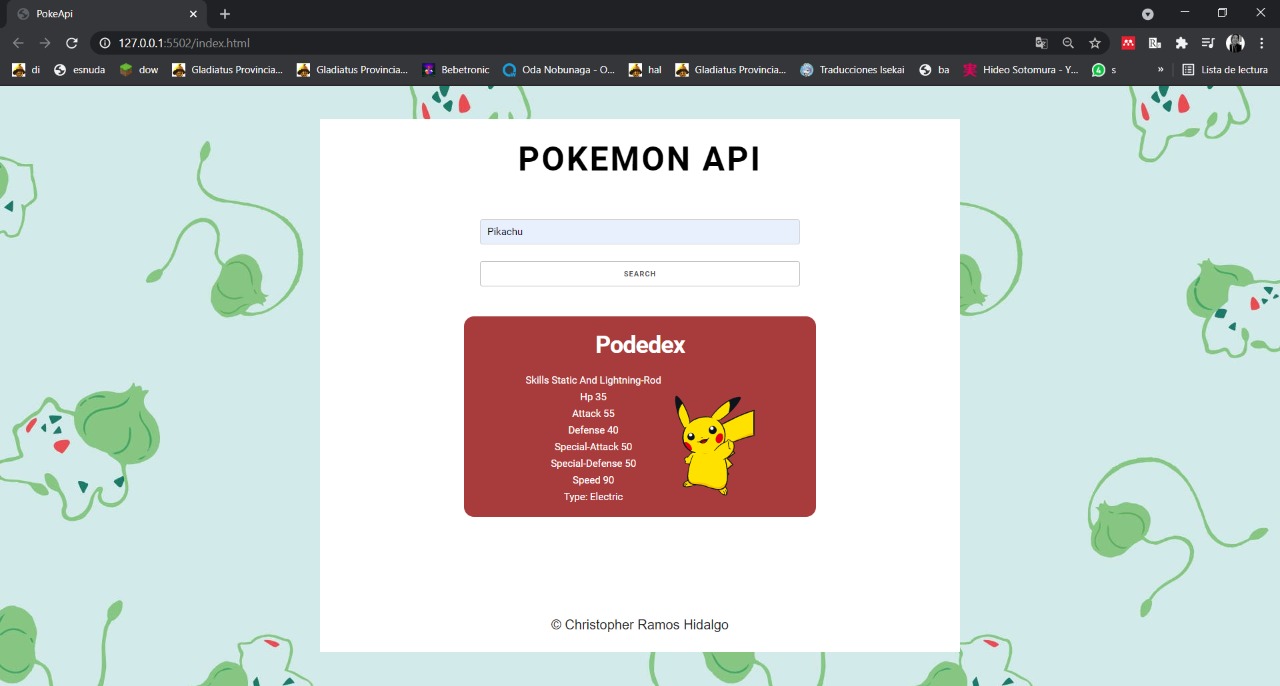
Task: Click the browser forward arrow
Action: pos(45,43)
